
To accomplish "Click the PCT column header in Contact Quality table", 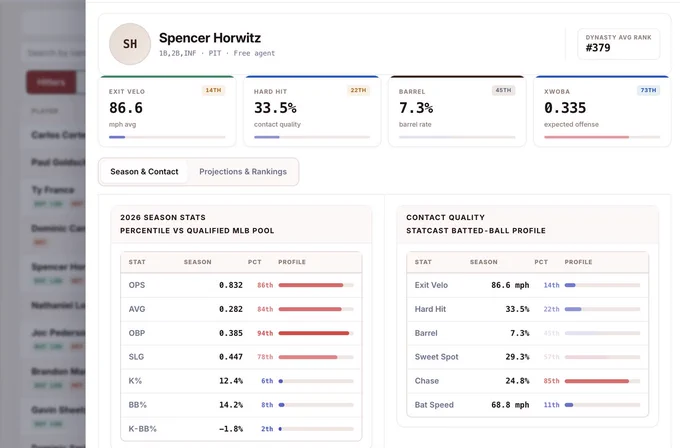I will (541, 262).
